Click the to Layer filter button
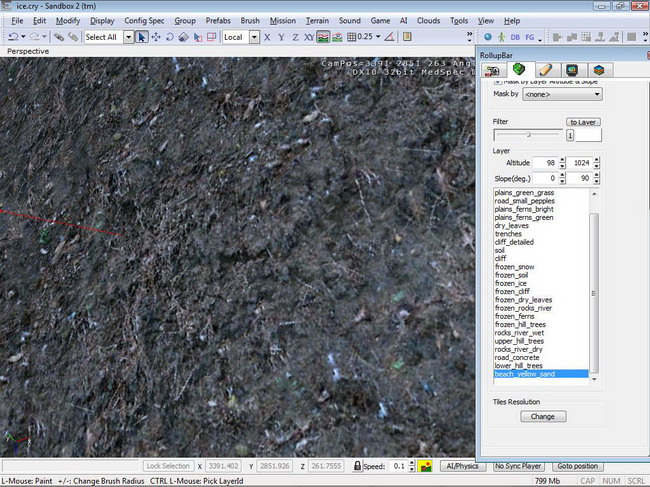Image resolution: width=650 pixels, height=487 pixels. 583,122
